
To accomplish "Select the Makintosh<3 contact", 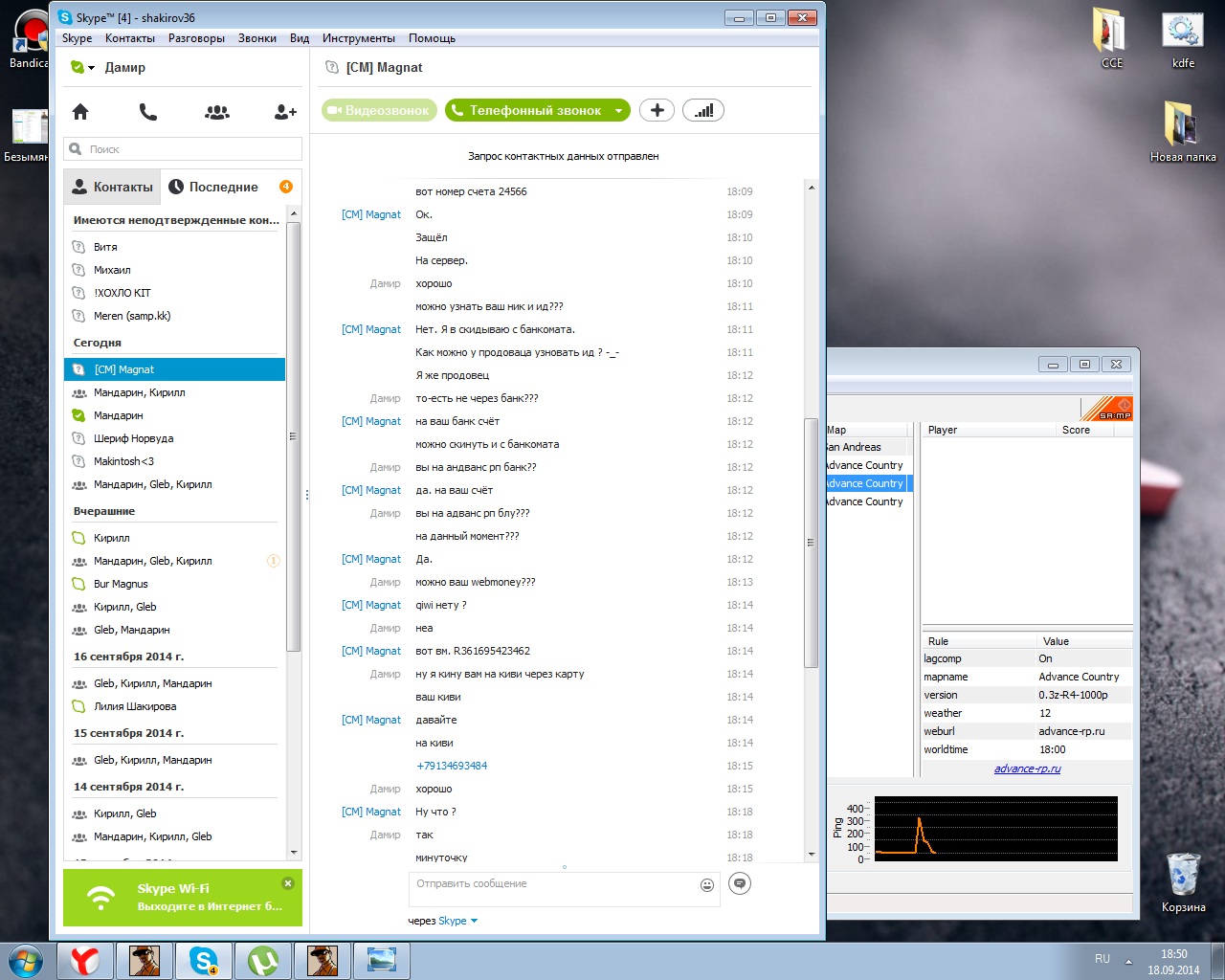I will click(174, 461).
